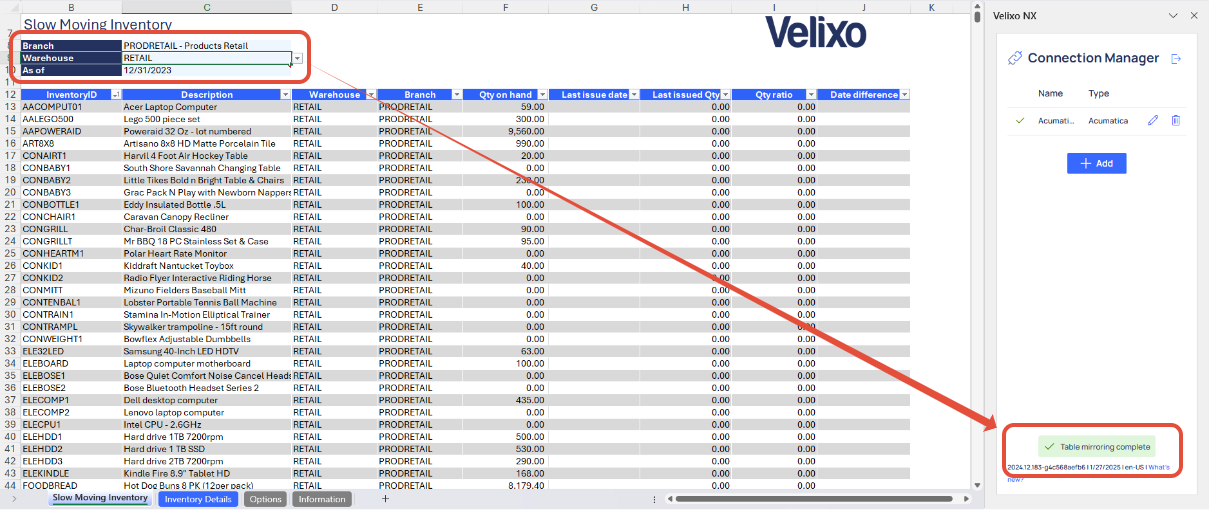Delete the Acumatica connection via trash icon

coord(1176,121)
